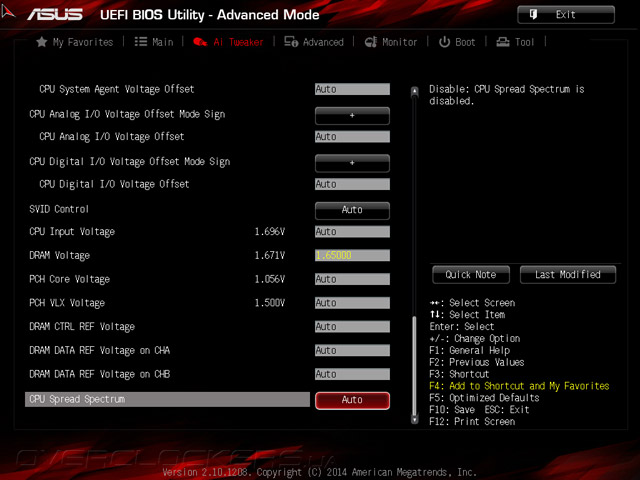The width and height of the screenshot is (640, 480).
Task: Select CPU System Agent Voltage Offset label
Action: (x=117, y=89)
